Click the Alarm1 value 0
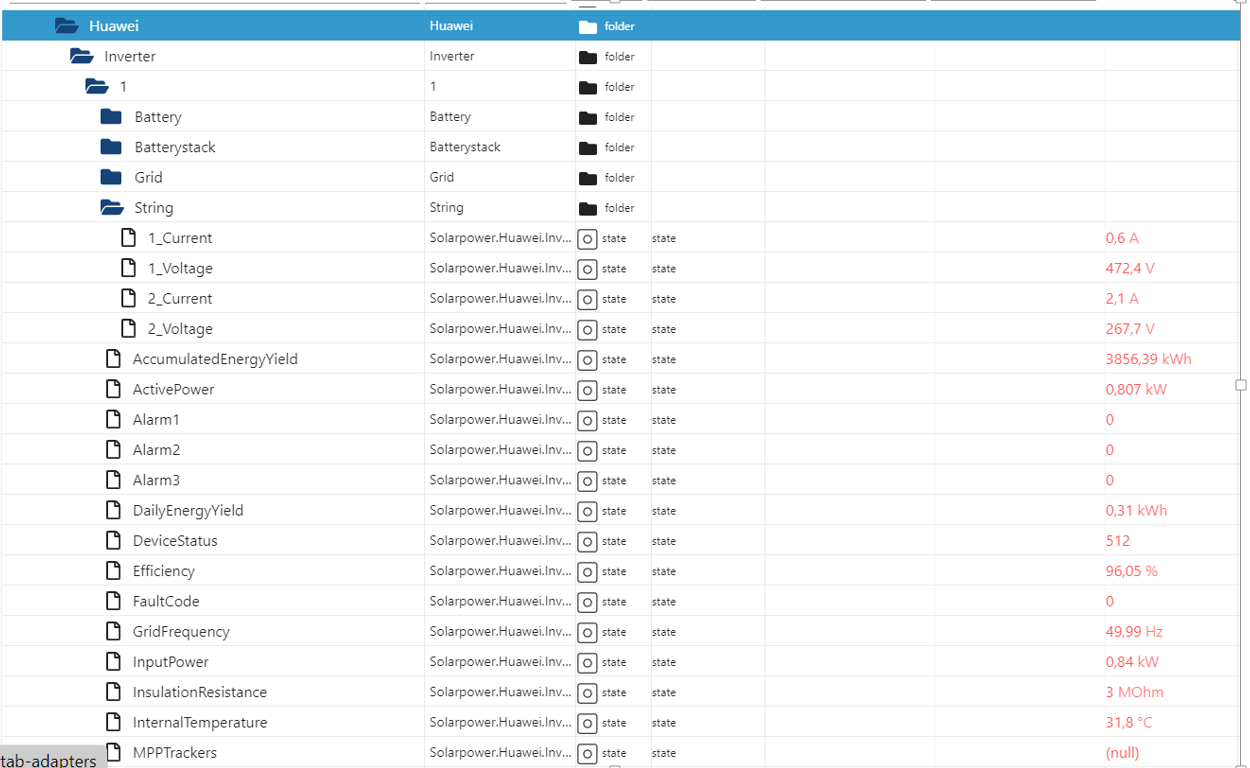Screen dimensions: 1250x768 tap(1110, 419)
